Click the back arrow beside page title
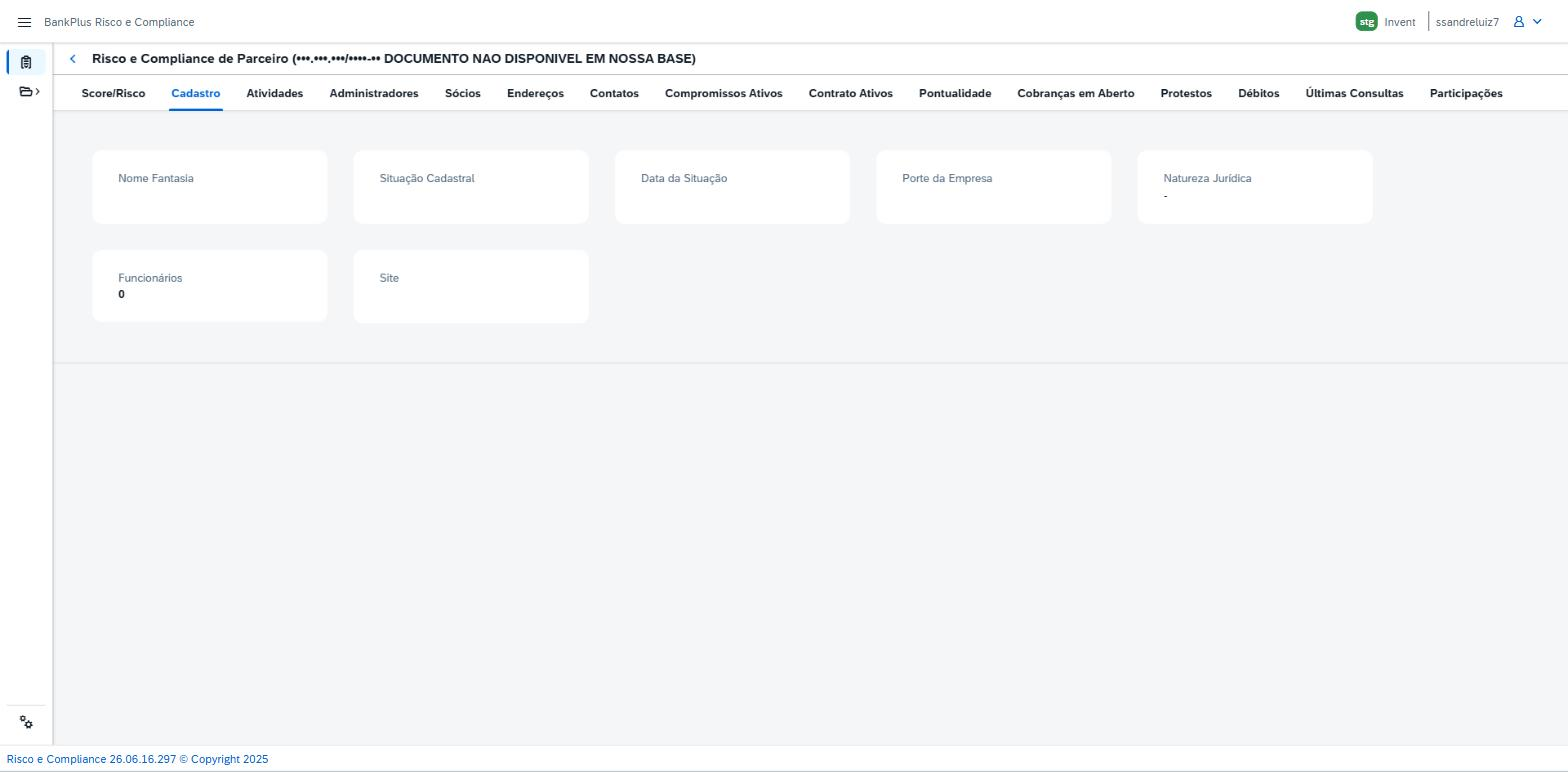Viewport: 1568px width, 772px height. coord(73,59)
